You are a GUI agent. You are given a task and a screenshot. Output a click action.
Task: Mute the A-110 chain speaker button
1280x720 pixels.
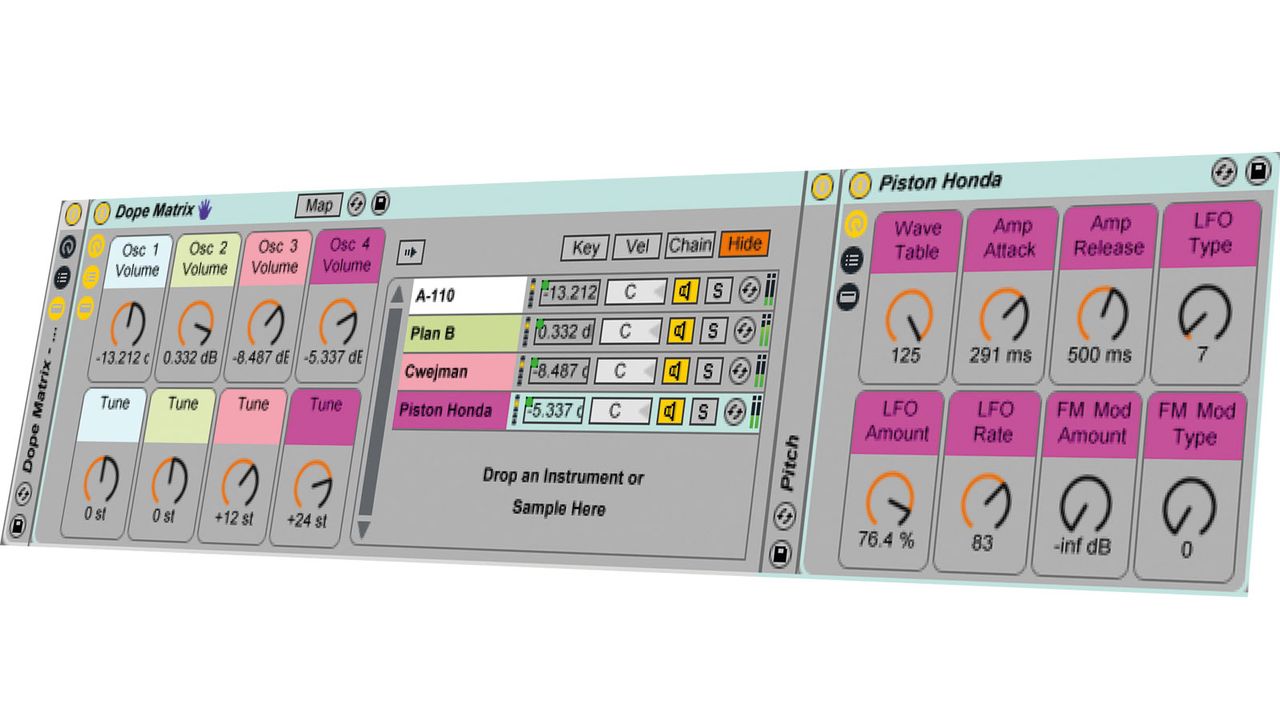684,291
